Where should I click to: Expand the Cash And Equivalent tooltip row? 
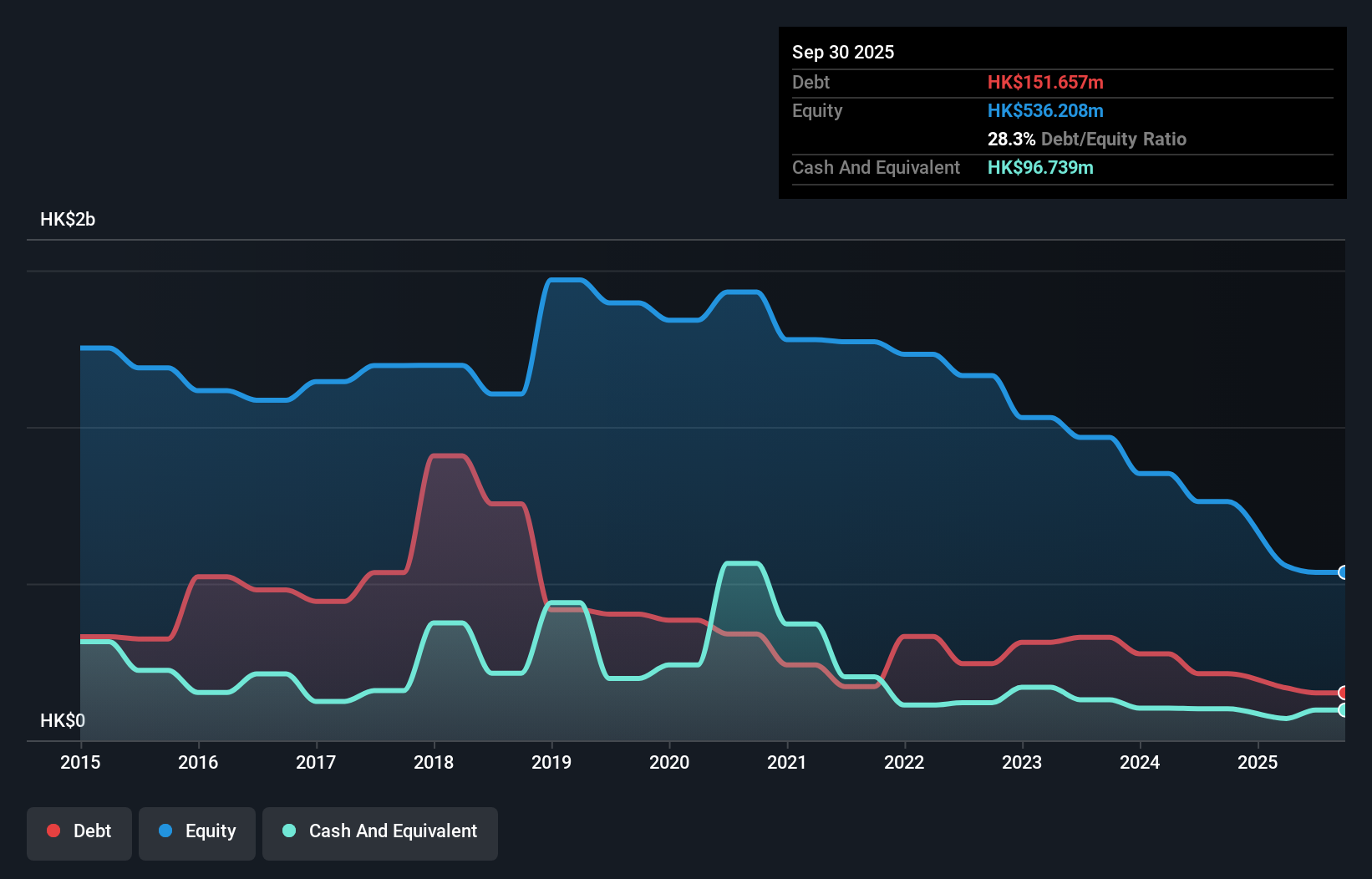click(x=875, y=168)
